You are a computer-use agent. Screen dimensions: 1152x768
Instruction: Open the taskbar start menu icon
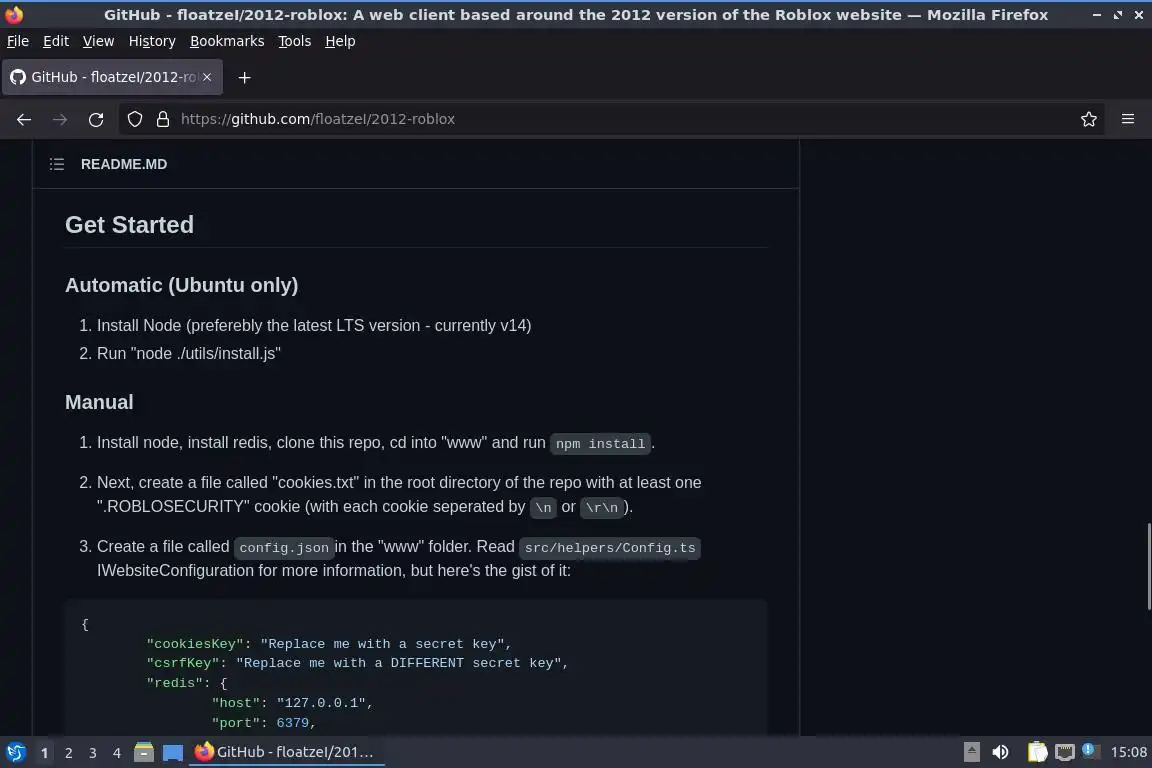(x=15, y=752)
